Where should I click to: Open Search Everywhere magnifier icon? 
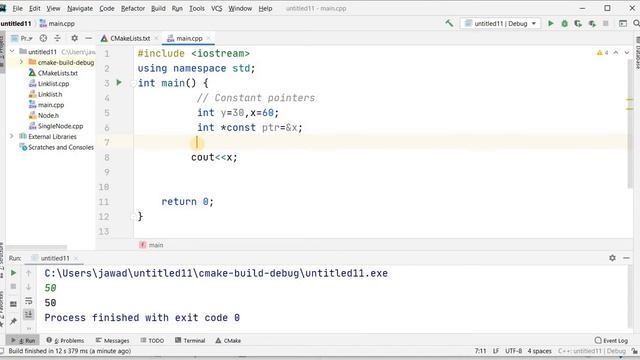coord(636,24)
